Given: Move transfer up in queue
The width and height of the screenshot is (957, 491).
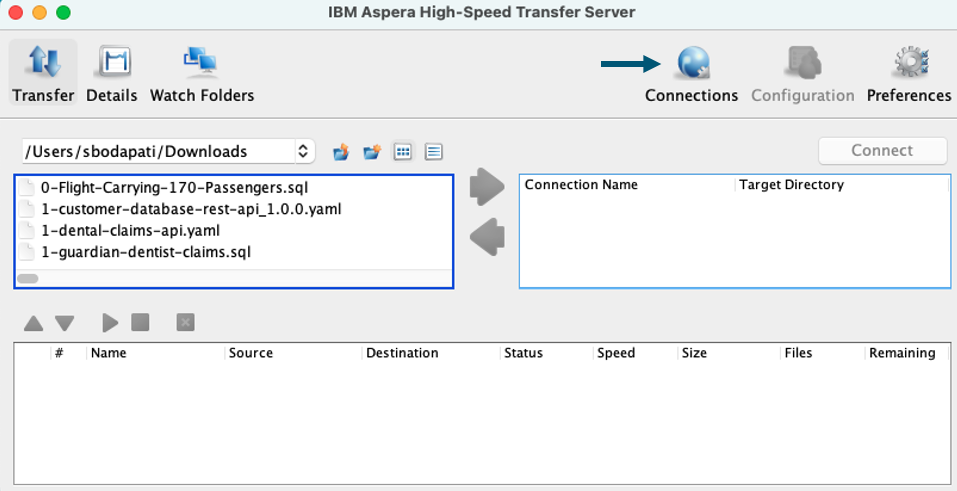Looking at the screenshot, I should tap(34, 323).
